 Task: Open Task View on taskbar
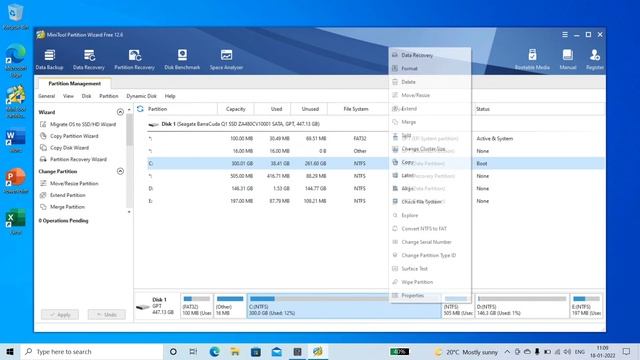(x=193, y=351)
